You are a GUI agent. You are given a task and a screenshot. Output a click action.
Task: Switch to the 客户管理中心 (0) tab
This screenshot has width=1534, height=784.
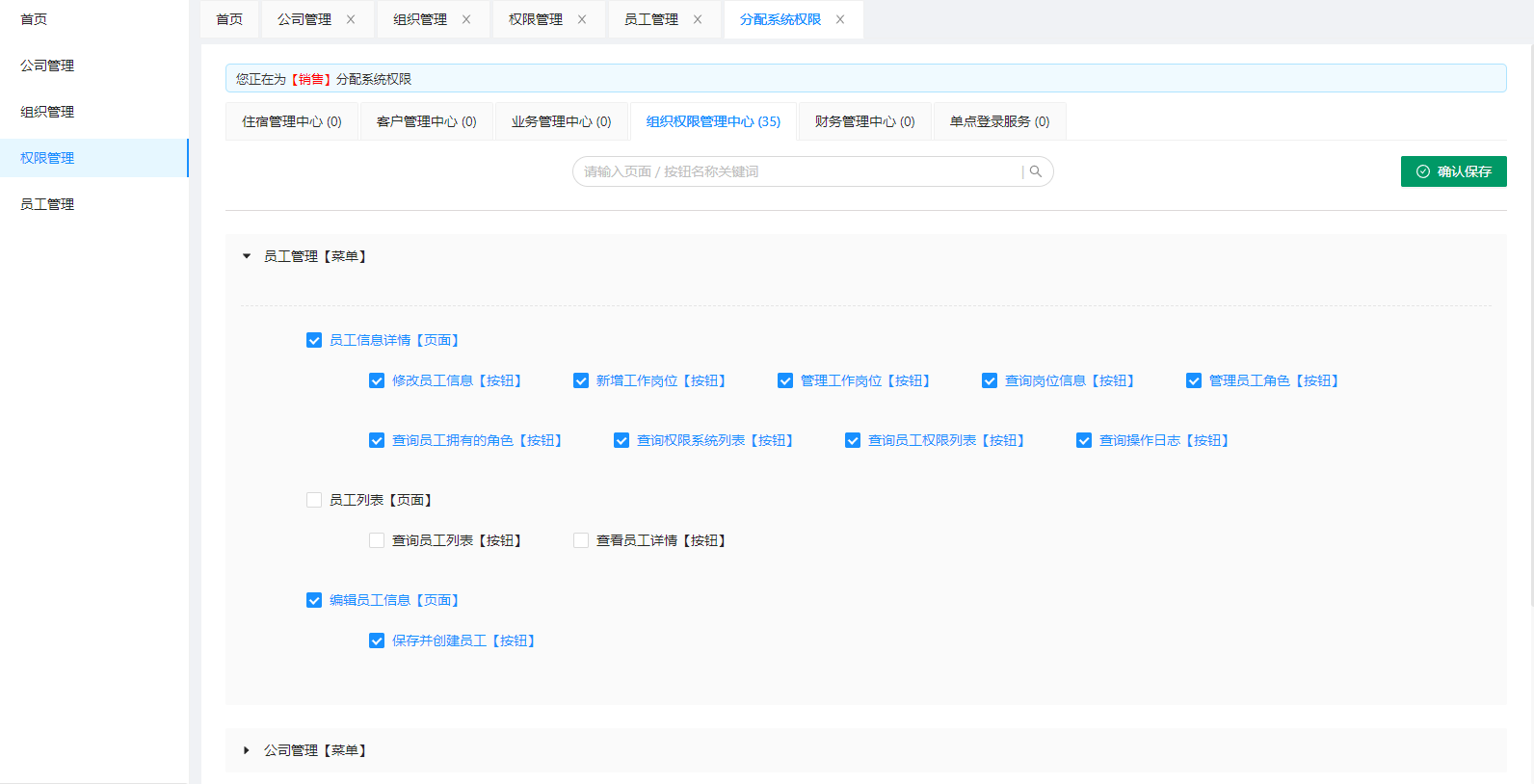tap(427, 121)
